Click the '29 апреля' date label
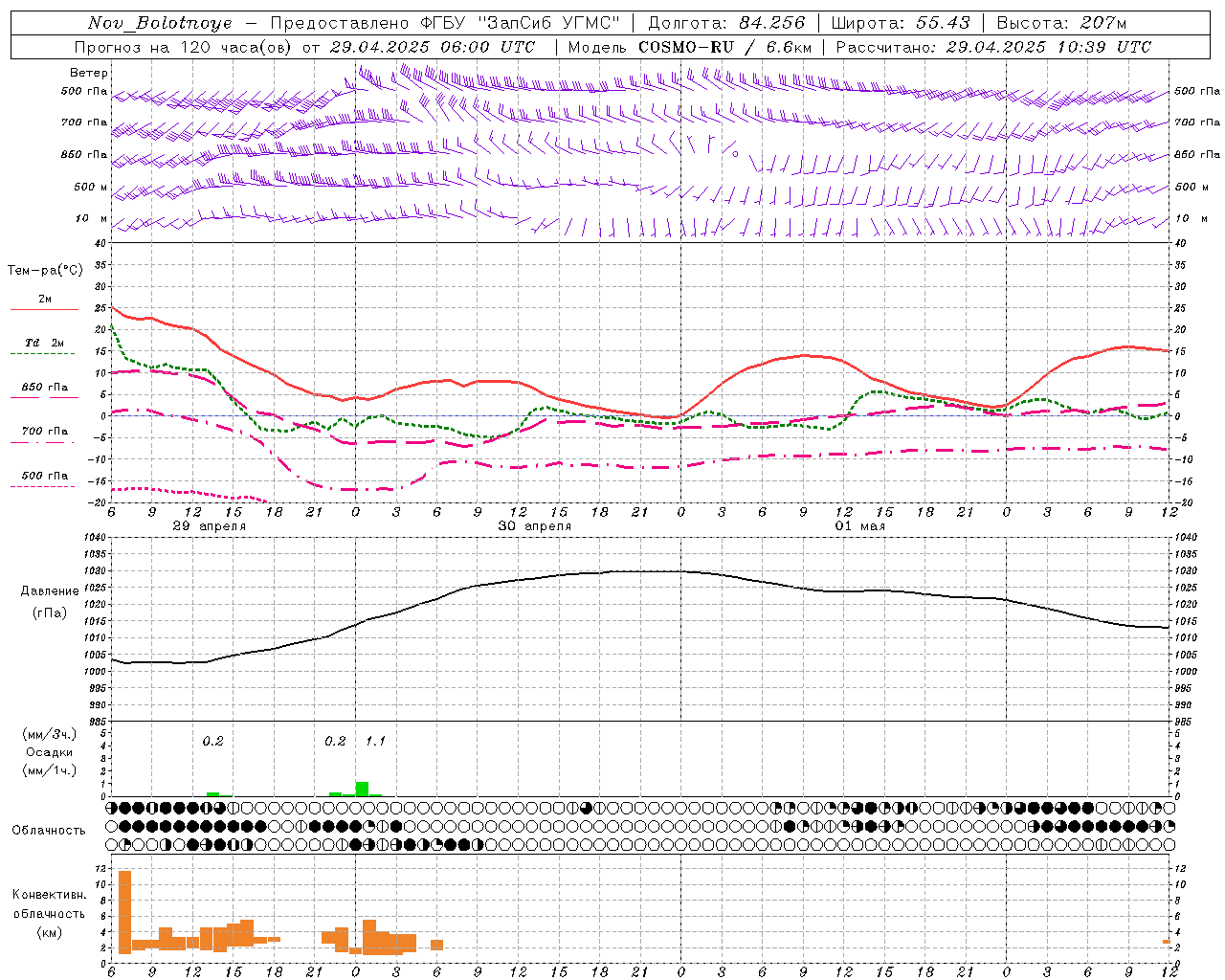 point(209,526)
